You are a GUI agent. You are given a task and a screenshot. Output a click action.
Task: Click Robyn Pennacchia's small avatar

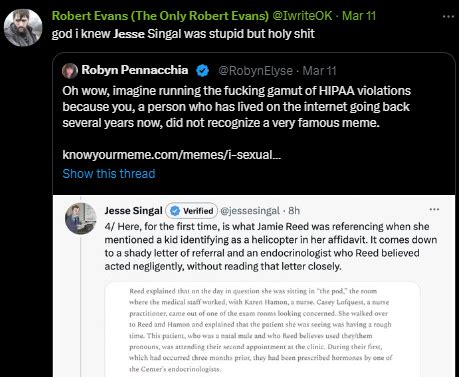coord(70,71)
